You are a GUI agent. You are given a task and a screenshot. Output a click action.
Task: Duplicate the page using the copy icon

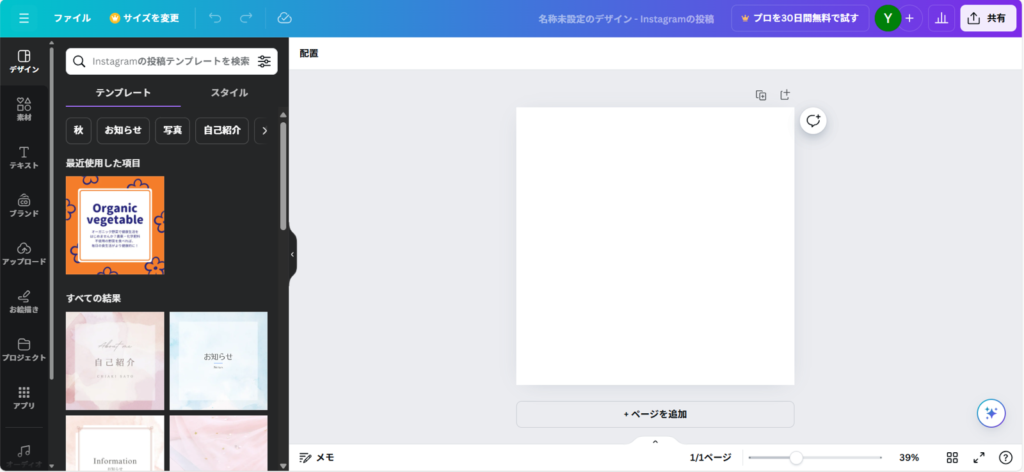pyautogui.click(x=761, y=95)
